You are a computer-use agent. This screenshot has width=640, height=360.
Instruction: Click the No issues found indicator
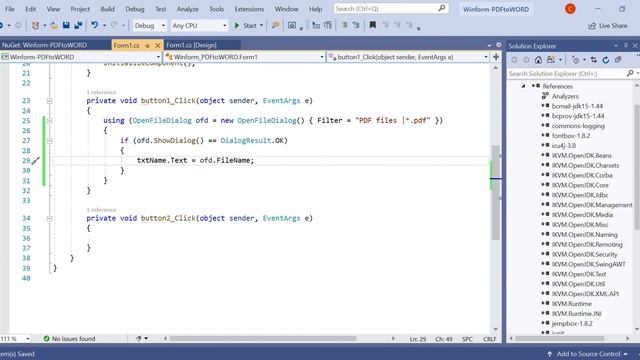(69, 339)
